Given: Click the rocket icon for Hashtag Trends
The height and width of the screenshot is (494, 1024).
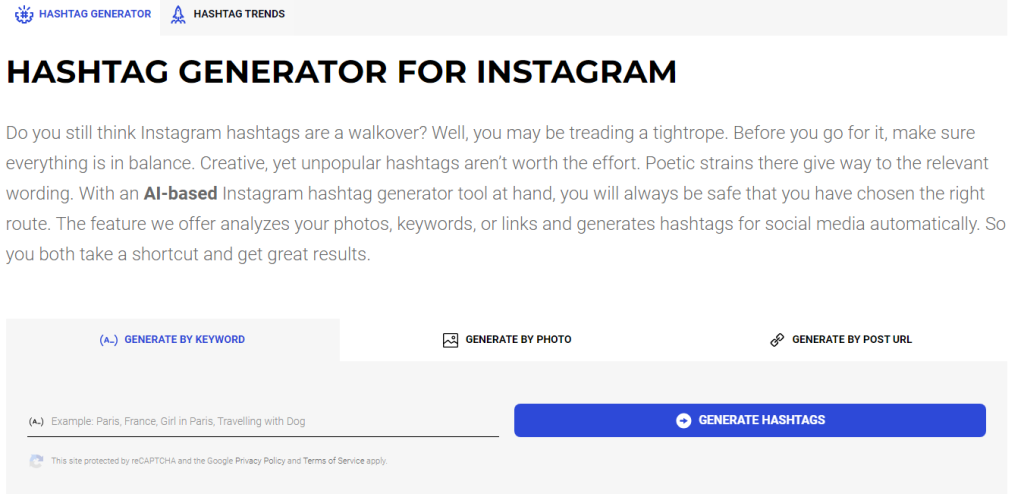Looking at the screenshot, I should pyautogui.click(x=178, y=14).
